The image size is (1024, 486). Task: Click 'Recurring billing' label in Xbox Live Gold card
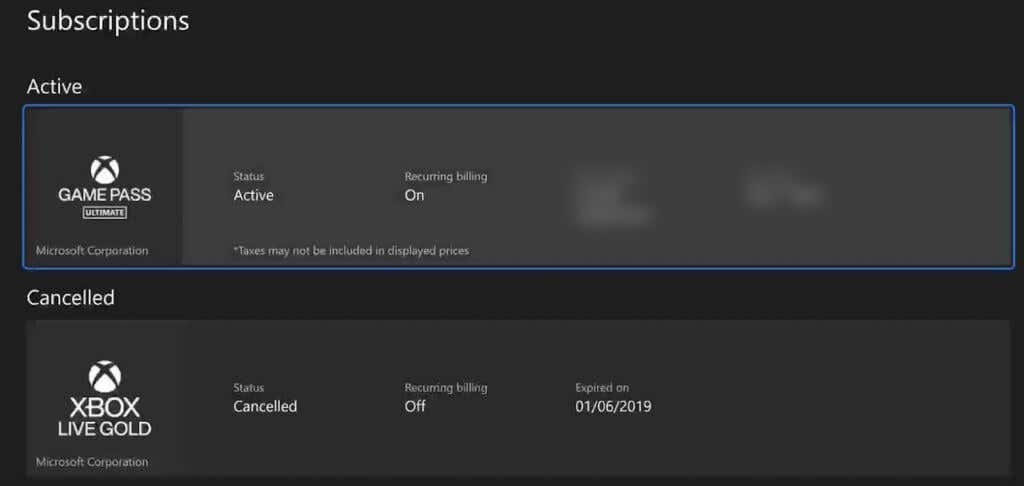(446, 388)
